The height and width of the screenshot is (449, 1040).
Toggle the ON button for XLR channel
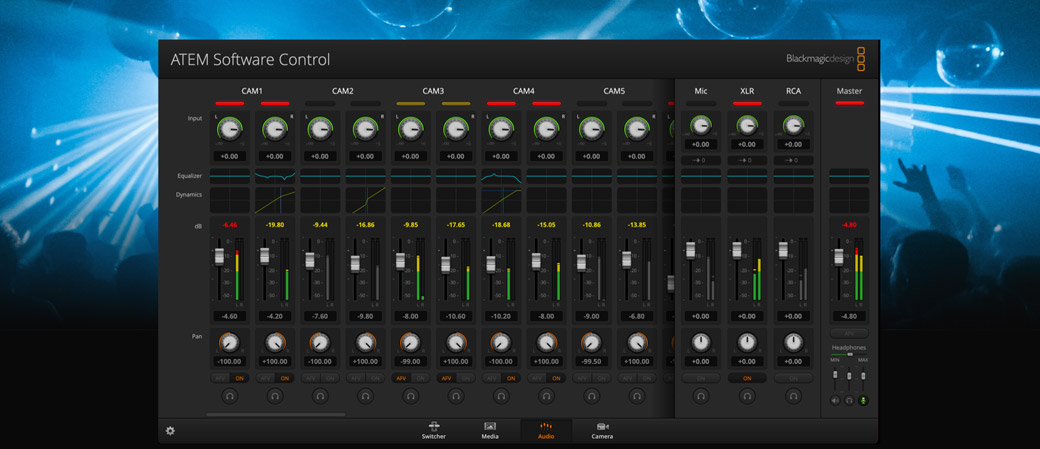[747, 378]
